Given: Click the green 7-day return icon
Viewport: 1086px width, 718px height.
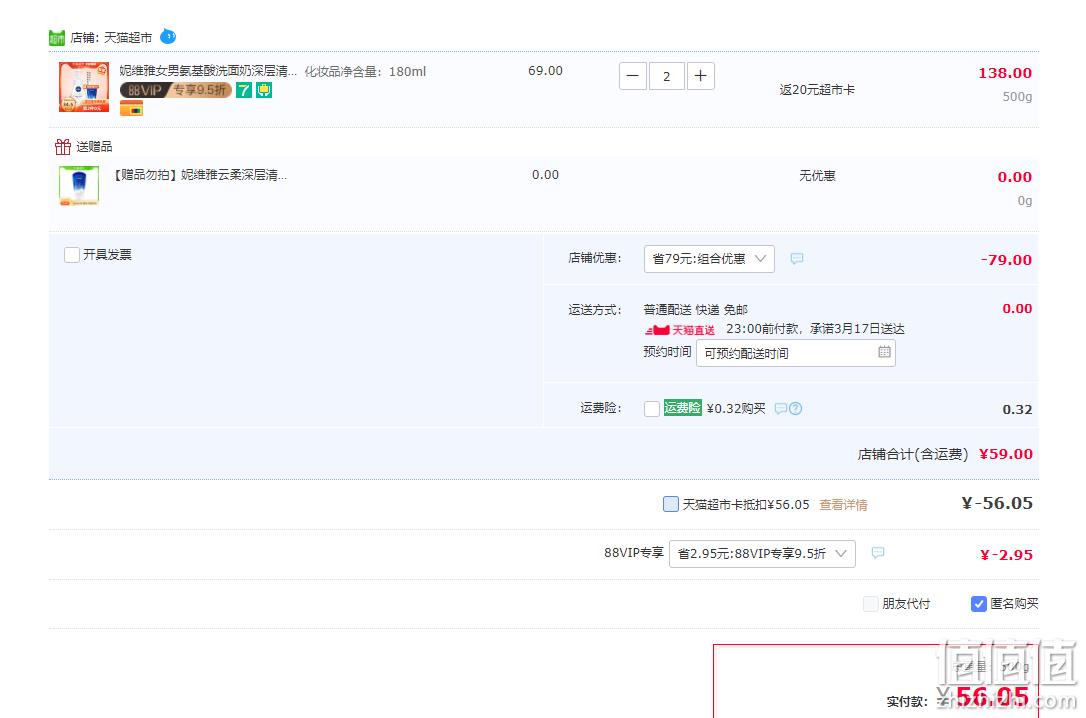Looking at the screenshot, I should pos(244,90).
